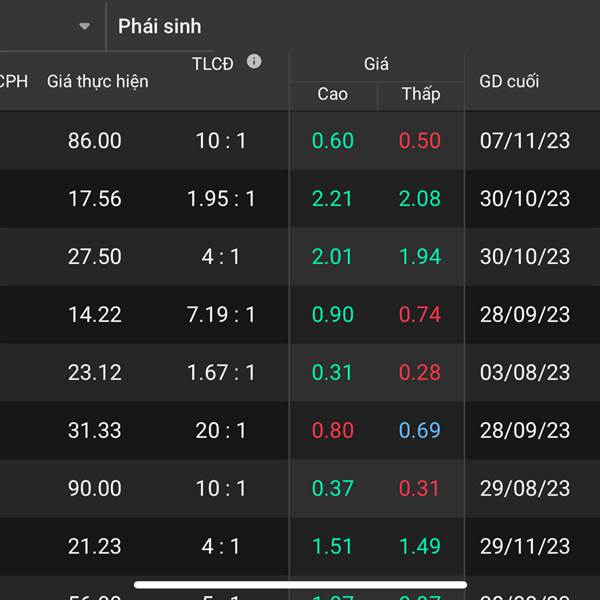The image size is (600, 600).
Task: Click red high price 0.80
Action: coord(332,431)
